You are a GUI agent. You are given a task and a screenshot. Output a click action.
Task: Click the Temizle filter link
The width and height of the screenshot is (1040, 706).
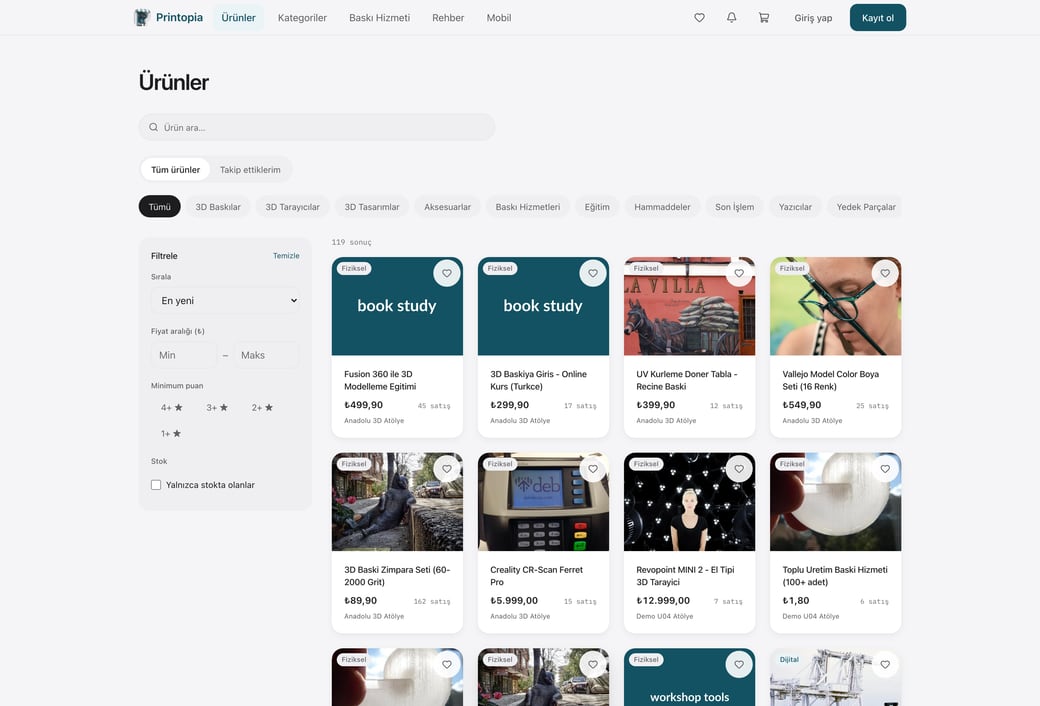[286, 255]
